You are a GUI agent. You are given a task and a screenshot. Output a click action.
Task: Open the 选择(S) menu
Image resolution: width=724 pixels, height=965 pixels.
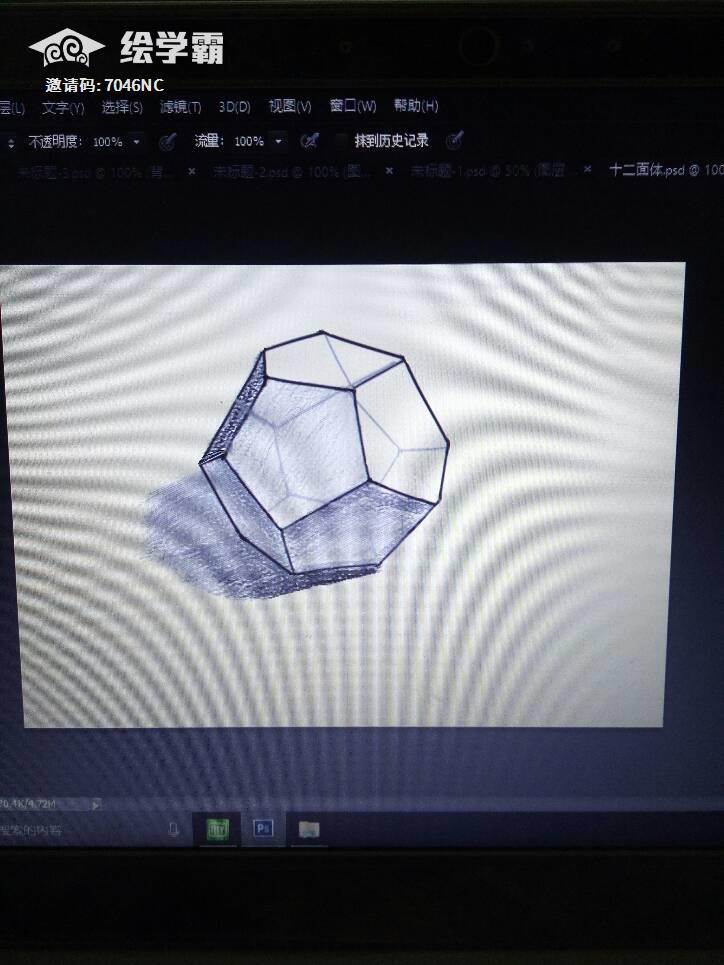[x=122, y=108]
